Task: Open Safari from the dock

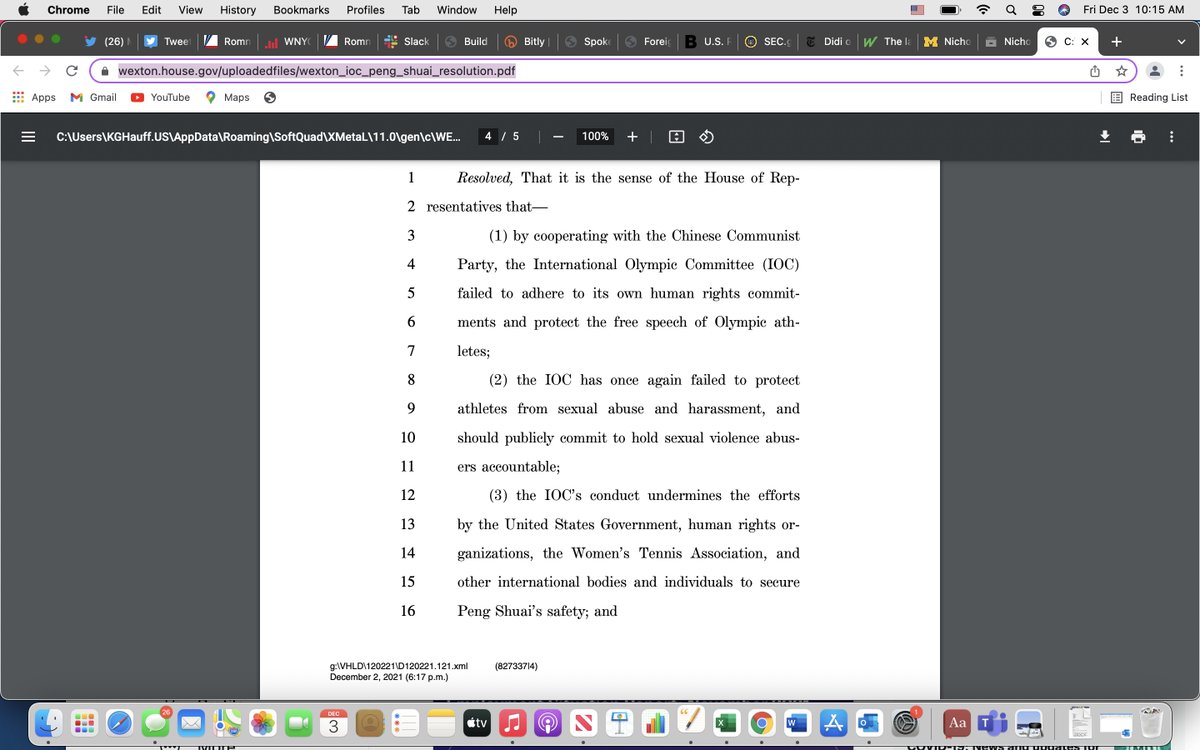Action: click(121, 723)
